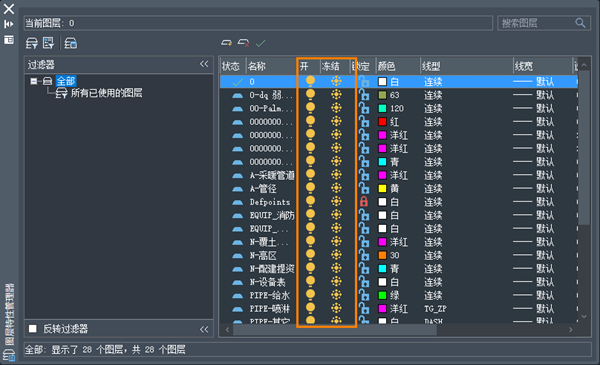This screenshot has width=600, height=365.
Task: Lock the N-设备表 layer
Action: tap(364, 281)
